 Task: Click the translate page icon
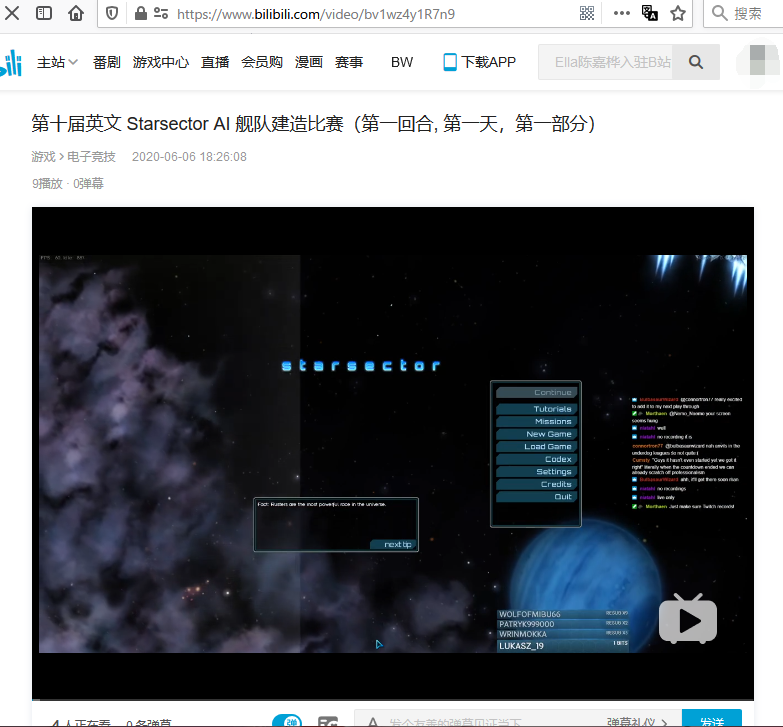(x=649, y=14)
